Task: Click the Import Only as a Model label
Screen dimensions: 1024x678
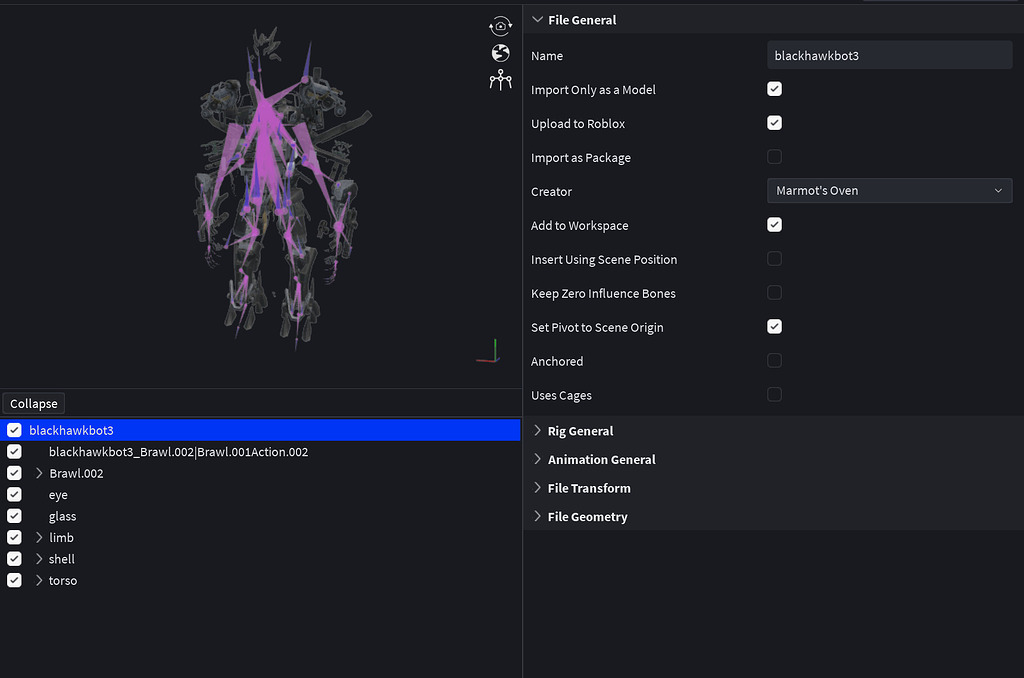Action: tap(593, 90)
